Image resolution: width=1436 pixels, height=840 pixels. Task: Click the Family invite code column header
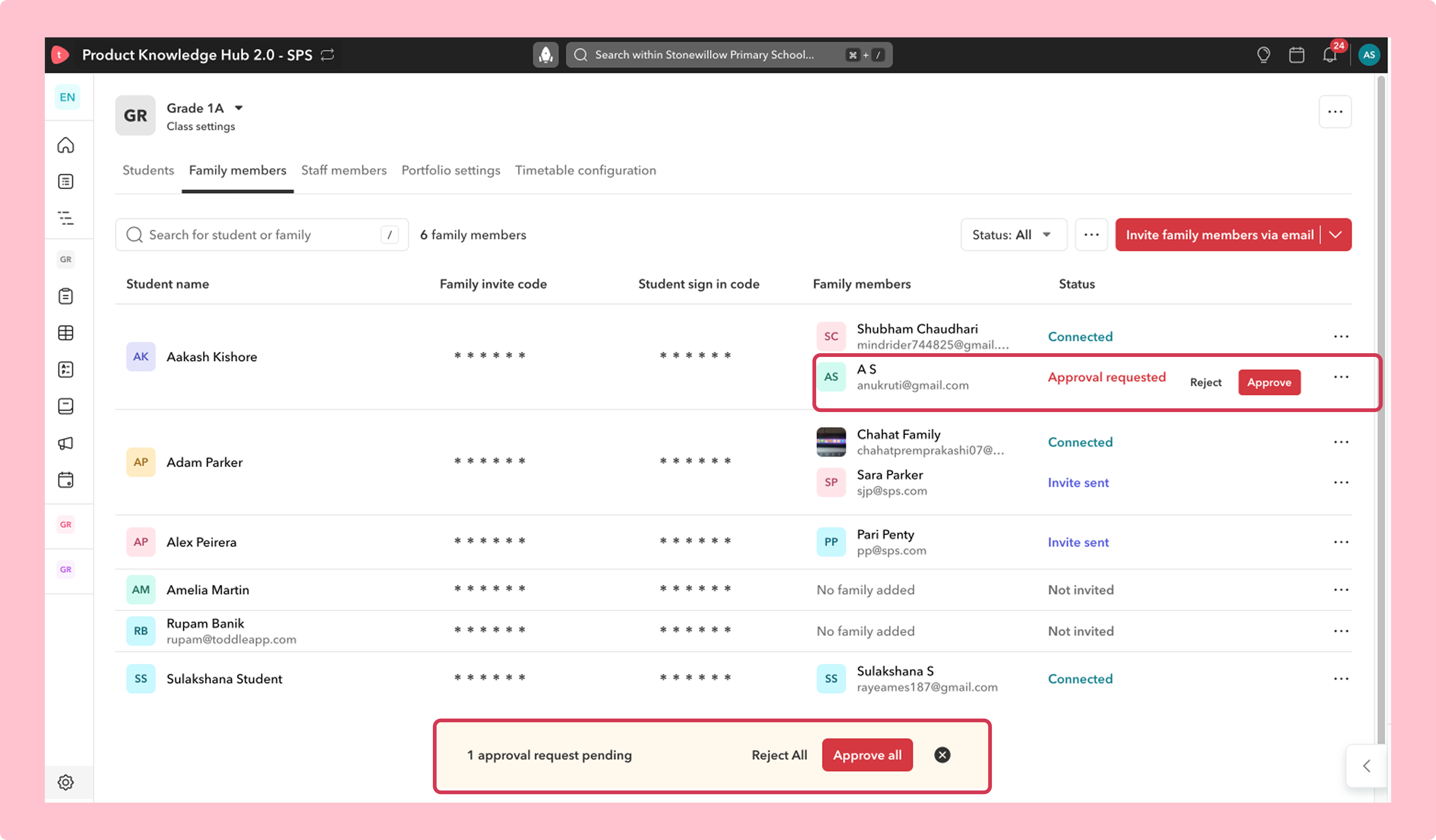pyautogui.click(x=493, y=284)
